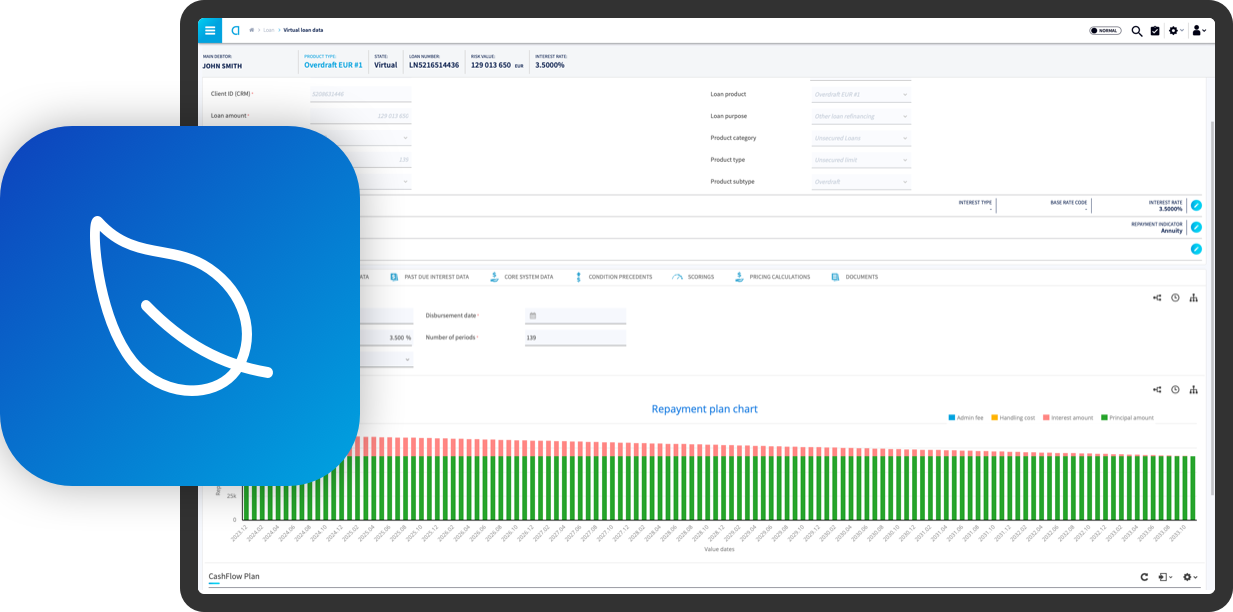This screenshot has width=1233, height=612.
Task: Open history clock above repayment chart
Action: pos(1175,390)
